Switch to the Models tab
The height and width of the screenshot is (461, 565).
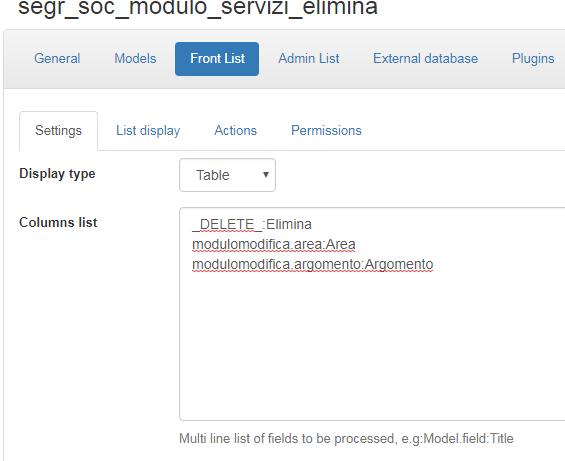click(x=135, y=58)
